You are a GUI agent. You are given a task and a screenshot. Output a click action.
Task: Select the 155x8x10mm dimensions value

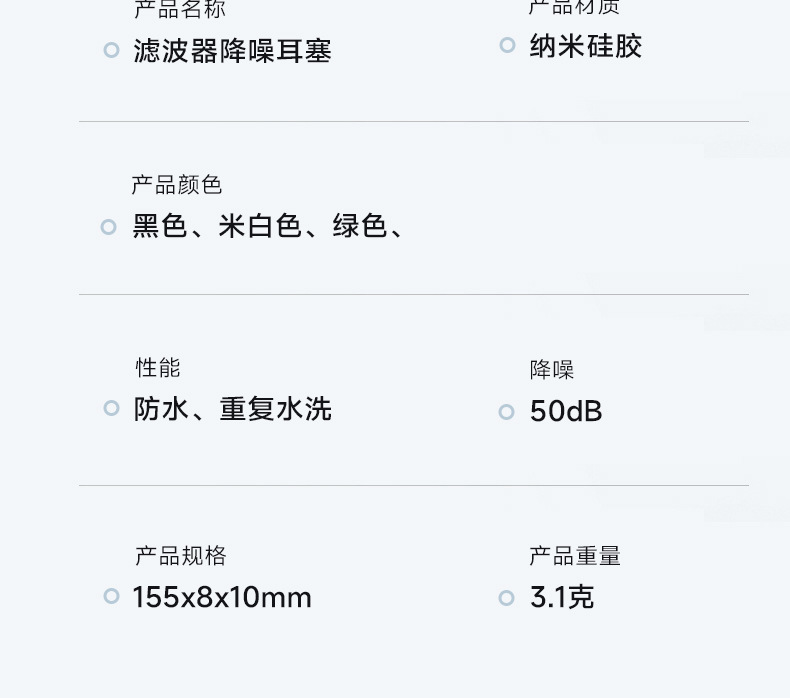coord(222,598)
